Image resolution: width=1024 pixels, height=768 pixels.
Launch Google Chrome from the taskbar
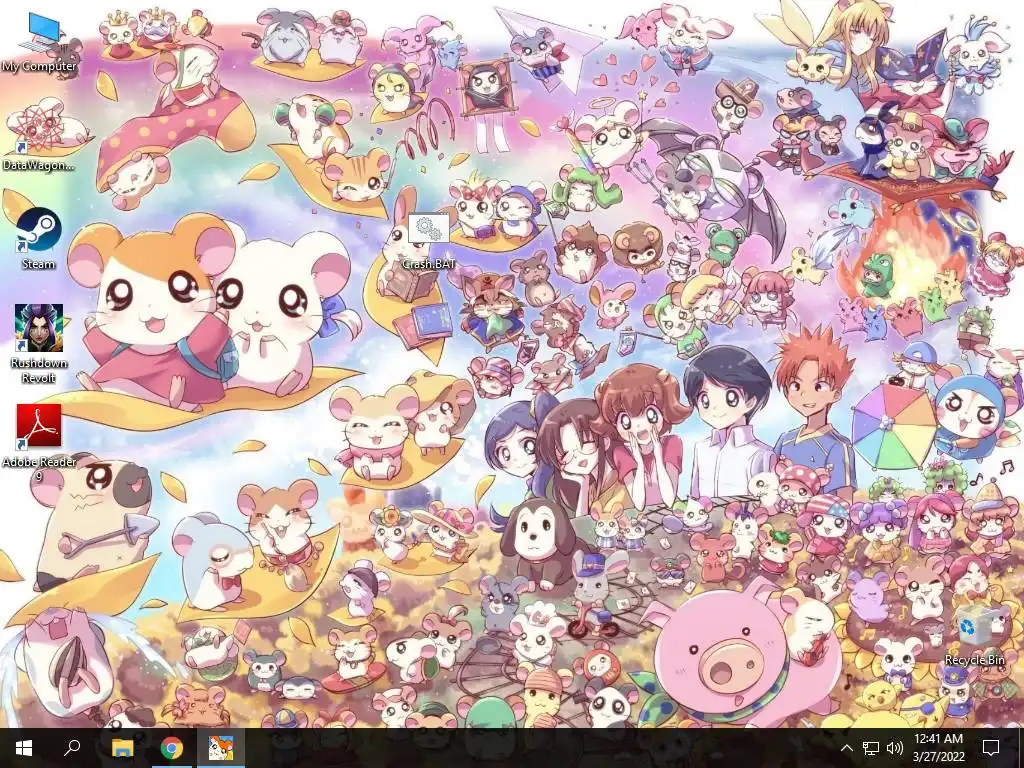pyautogui.click(x=172, y=748)
